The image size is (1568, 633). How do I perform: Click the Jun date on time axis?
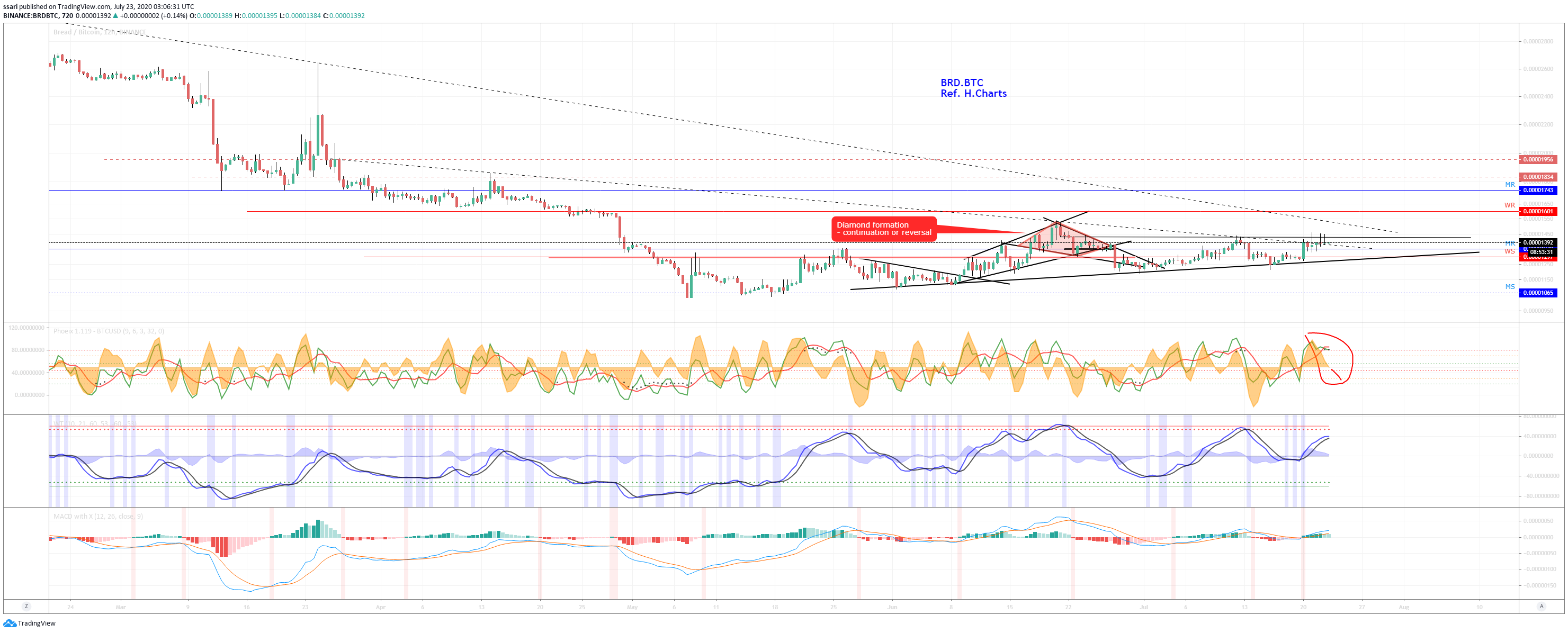[892, 607]
